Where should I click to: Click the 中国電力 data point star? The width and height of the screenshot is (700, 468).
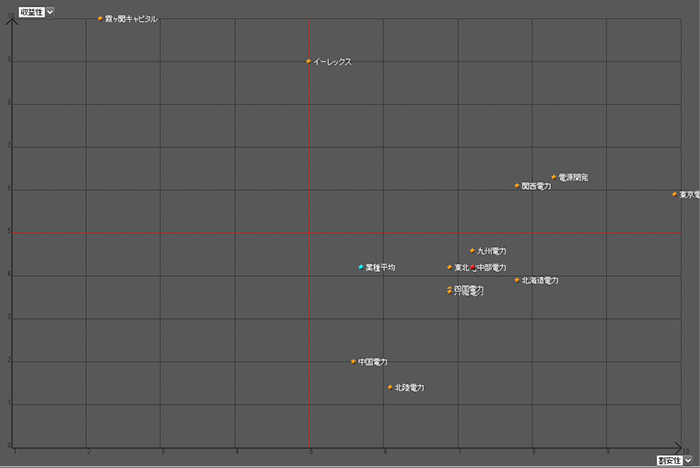(x=354, y=361)
